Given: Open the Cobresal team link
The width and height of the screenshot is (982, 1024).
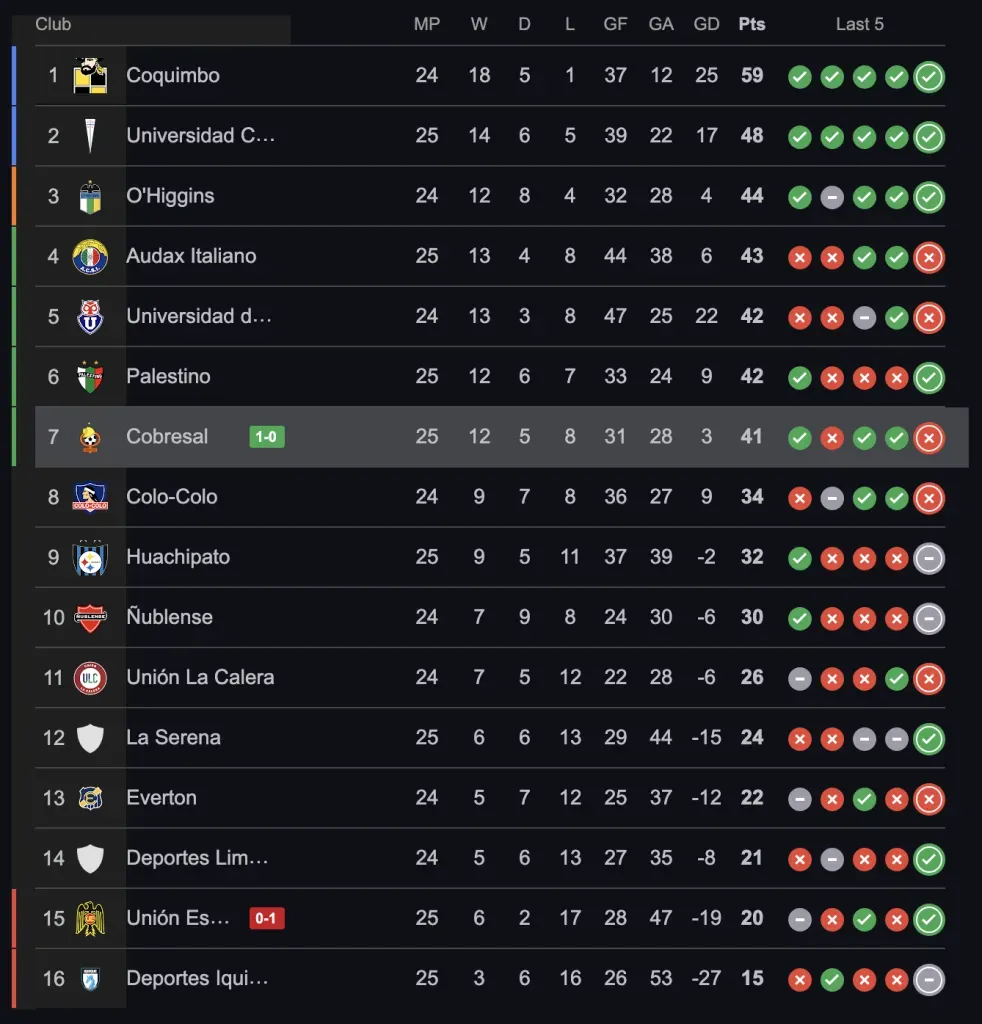Looking at the screenshot, I should coord(167,437).
